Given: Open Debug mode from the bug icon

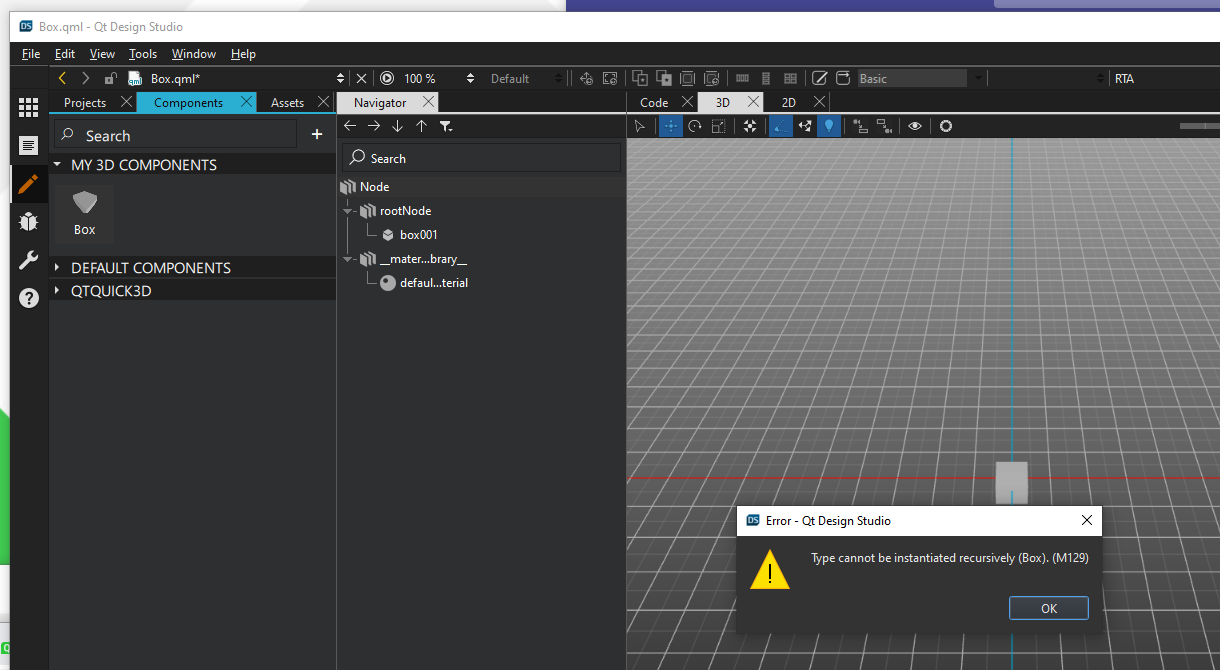Looking at the screenshot, I should click(x=28, y=222).
